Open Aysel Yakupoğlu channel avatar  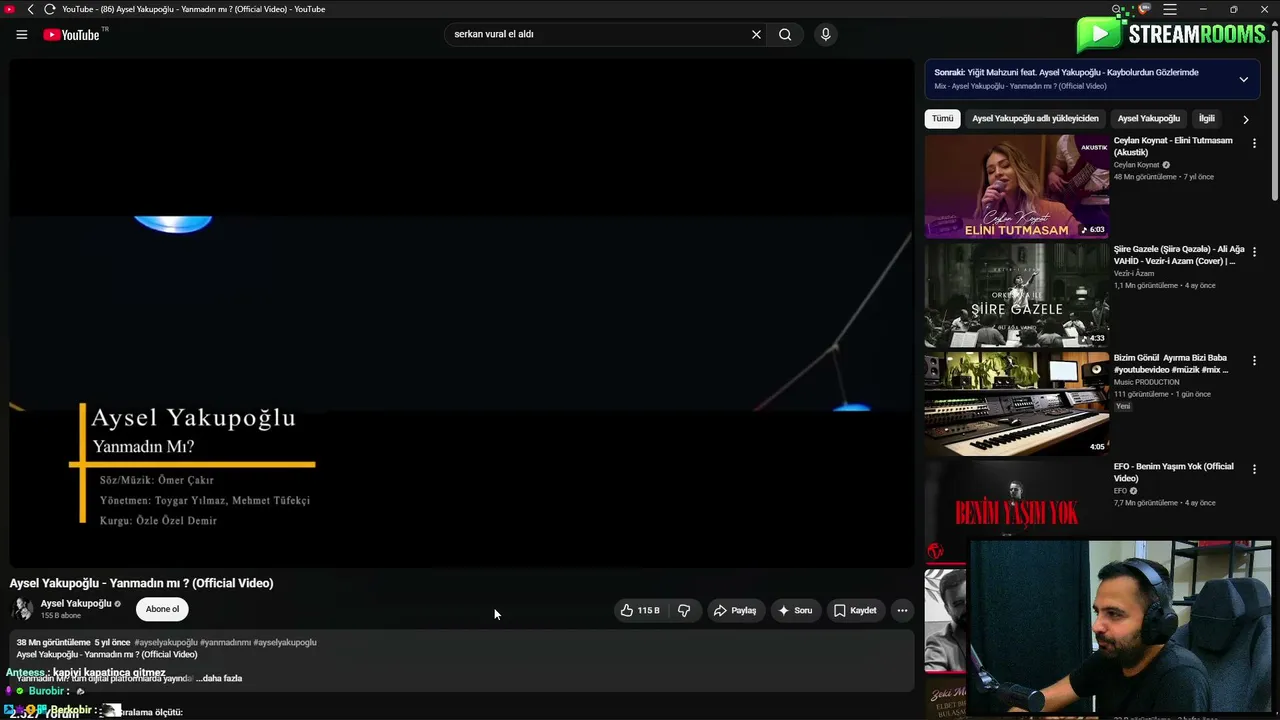[x=22, y=609]
